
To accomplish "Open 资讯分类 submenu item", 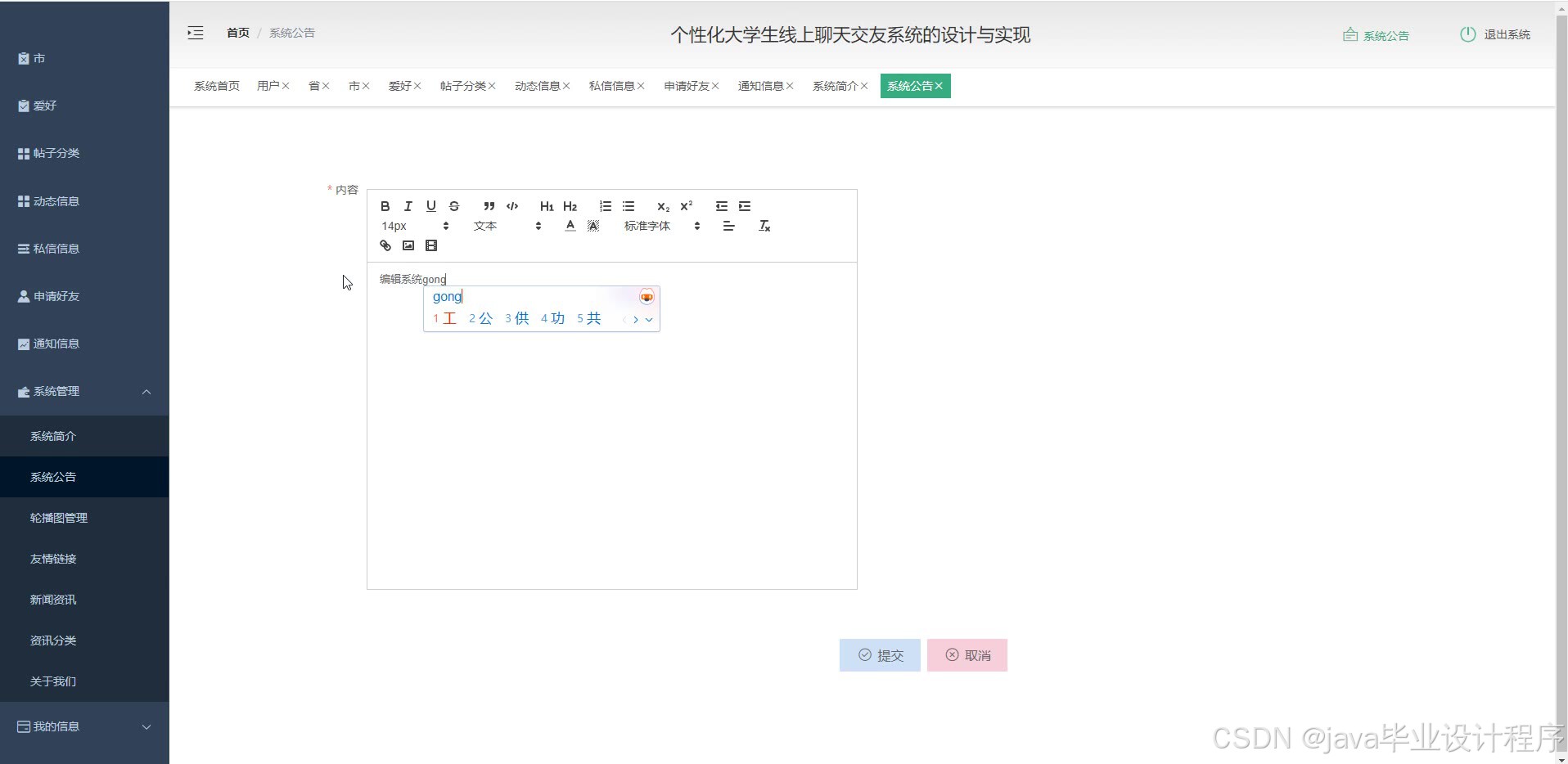I will [x=84, y=640].
